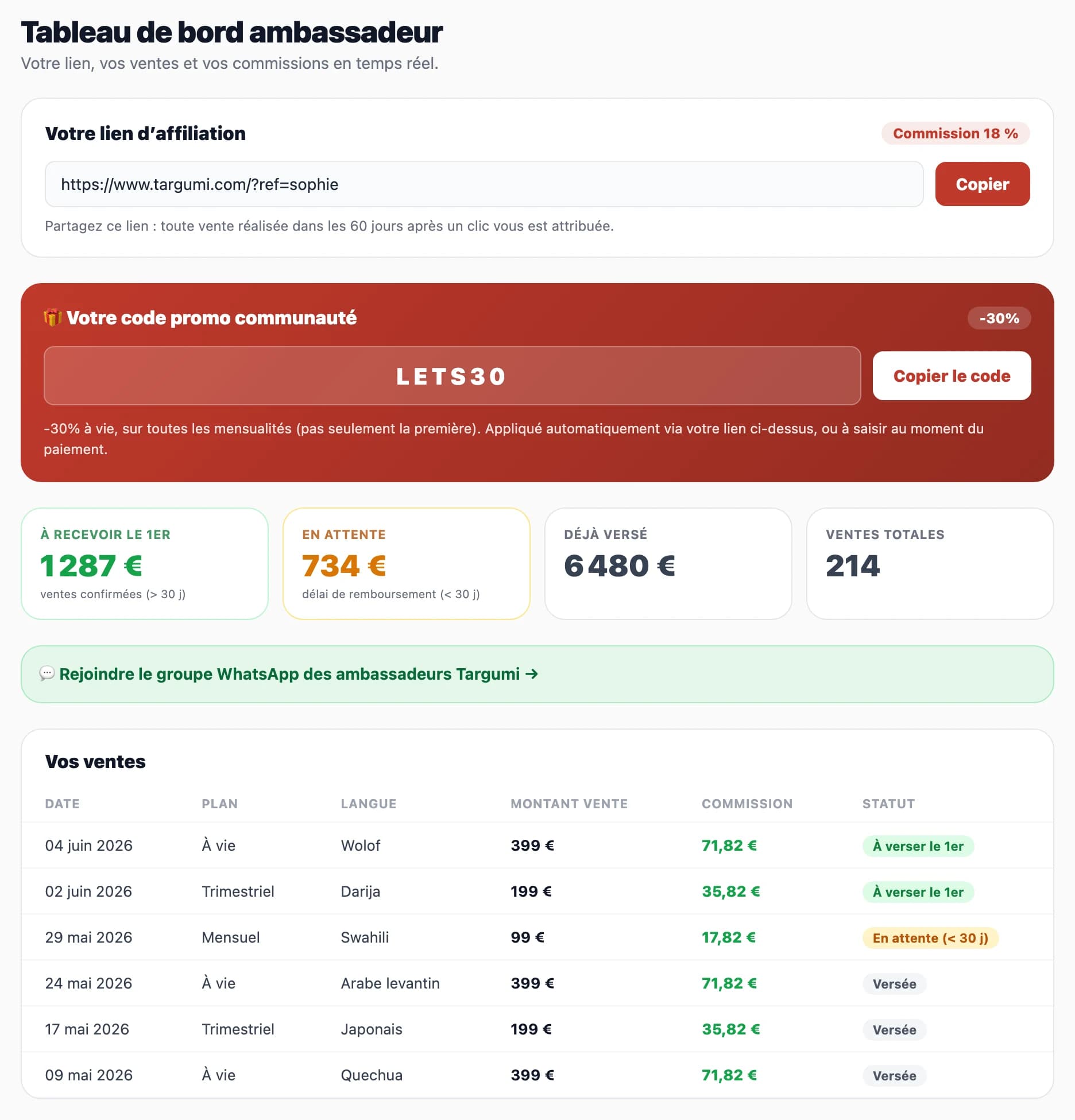Click Trimestriel plan in Darija row
Screen dimensions: 1075x1120
(x=238, y=892)
